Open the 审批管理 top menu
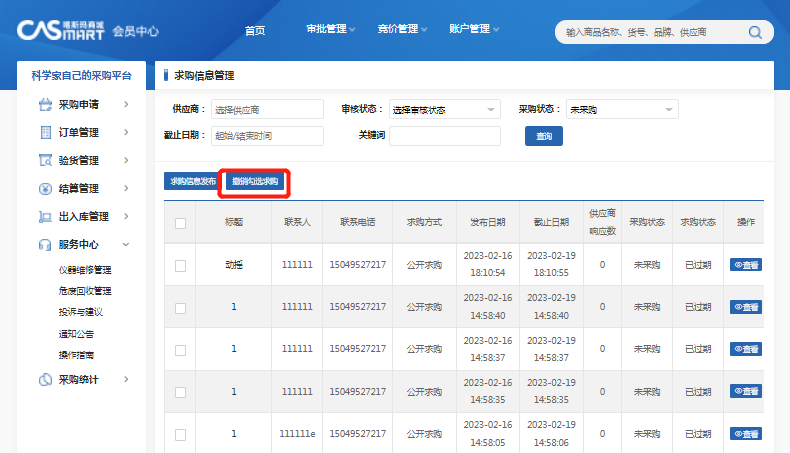 pos(331,29)
